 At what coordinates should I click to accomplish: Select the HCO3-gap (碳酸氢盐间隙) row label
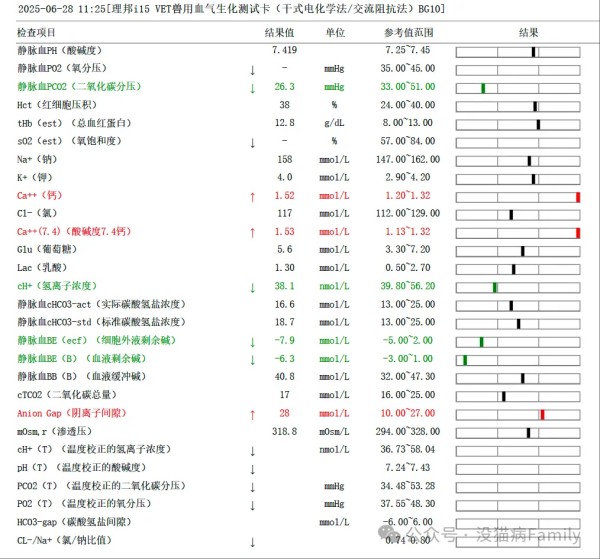tap(74, 522)
